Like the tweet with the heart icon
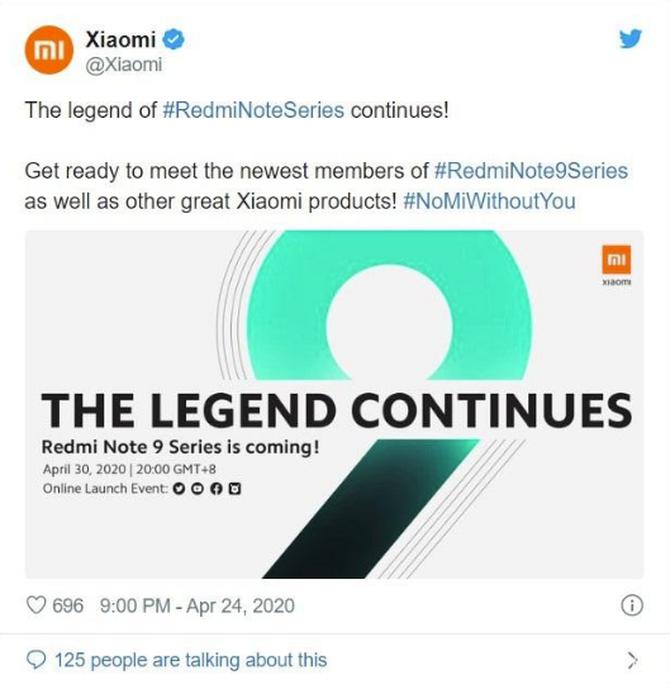This screenshot has width=670, height=689. 37,606
